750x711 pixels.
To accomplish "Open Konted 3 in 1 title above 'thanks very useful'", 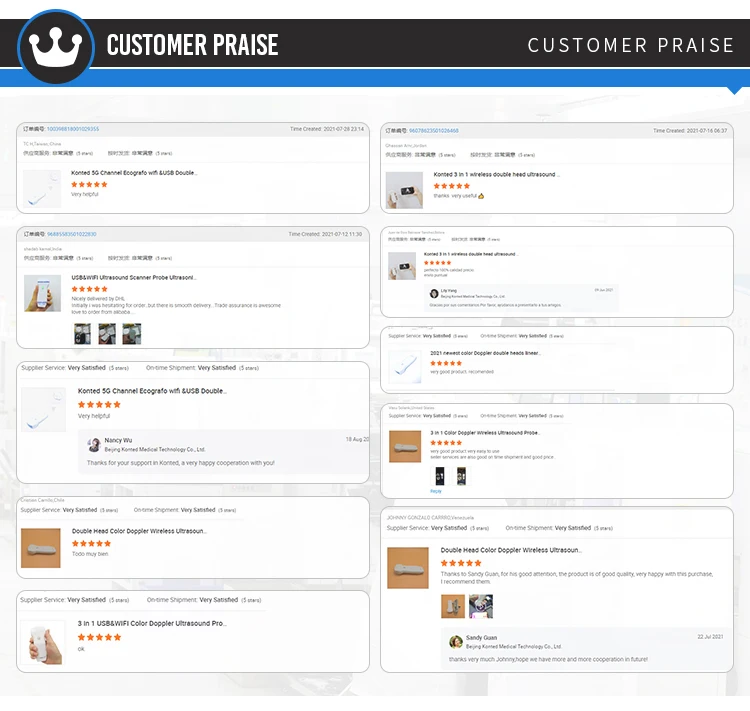I will (x=496, y=175).
